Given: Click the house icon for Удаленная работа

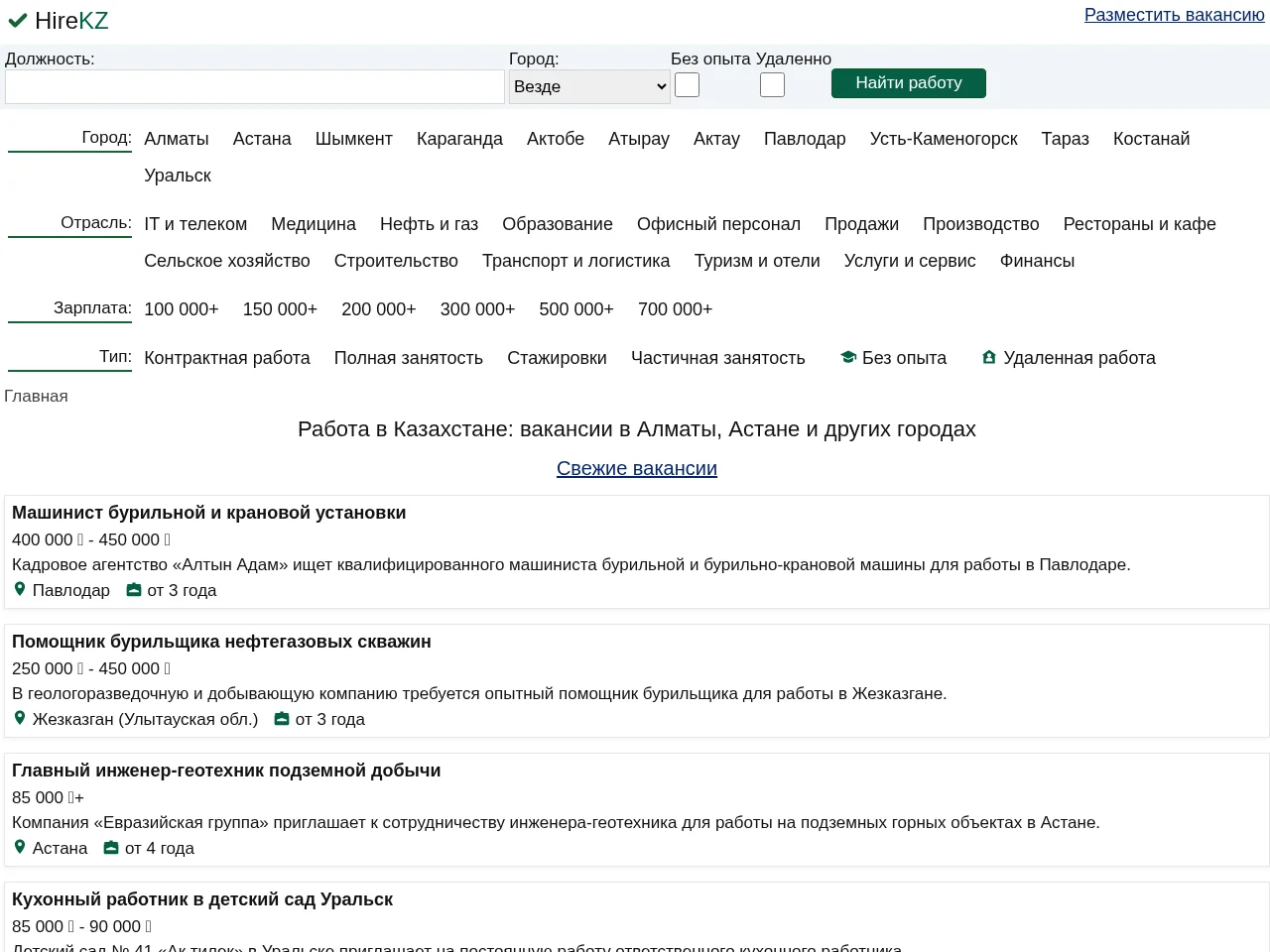Looking at the screenshot, I should tap(989, 357).
